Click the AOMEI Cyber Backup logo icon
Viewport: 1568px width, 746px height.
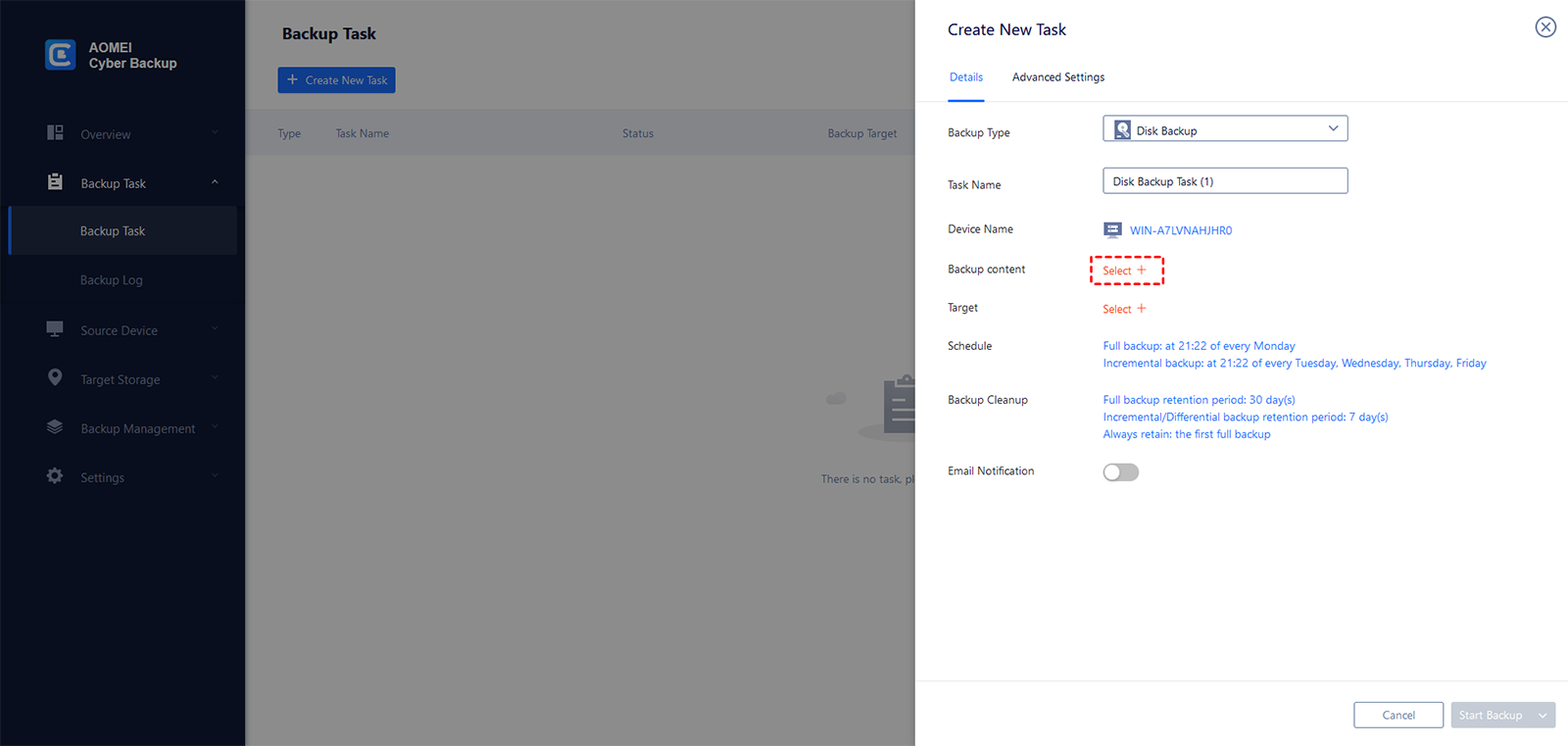[x=60, y=55]
